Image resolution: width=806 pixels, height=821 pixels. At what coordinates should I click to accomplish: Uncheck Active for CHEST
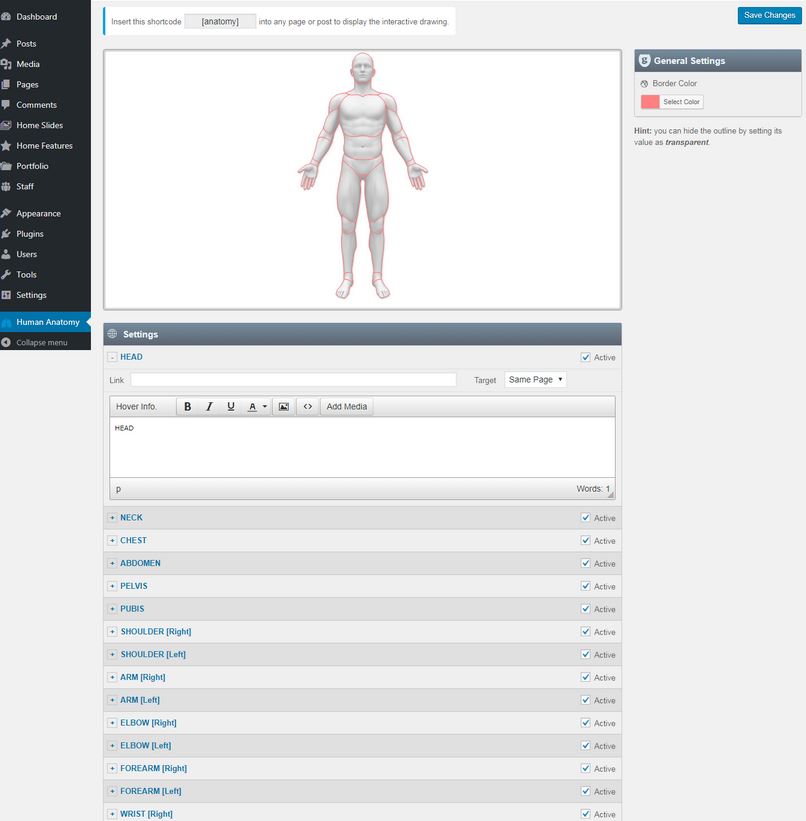click(586, 540)
